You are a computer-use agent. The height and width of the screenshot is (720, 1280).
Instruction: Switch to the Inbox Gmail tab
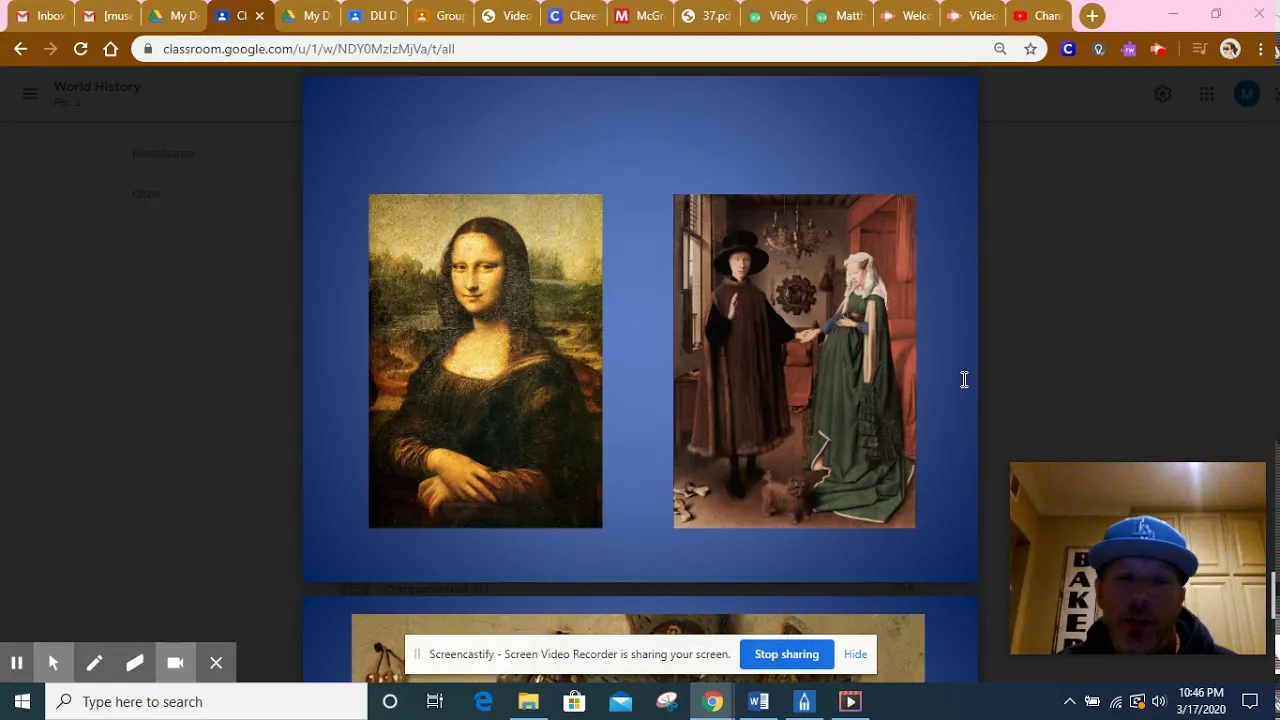[x=40, y=16]
